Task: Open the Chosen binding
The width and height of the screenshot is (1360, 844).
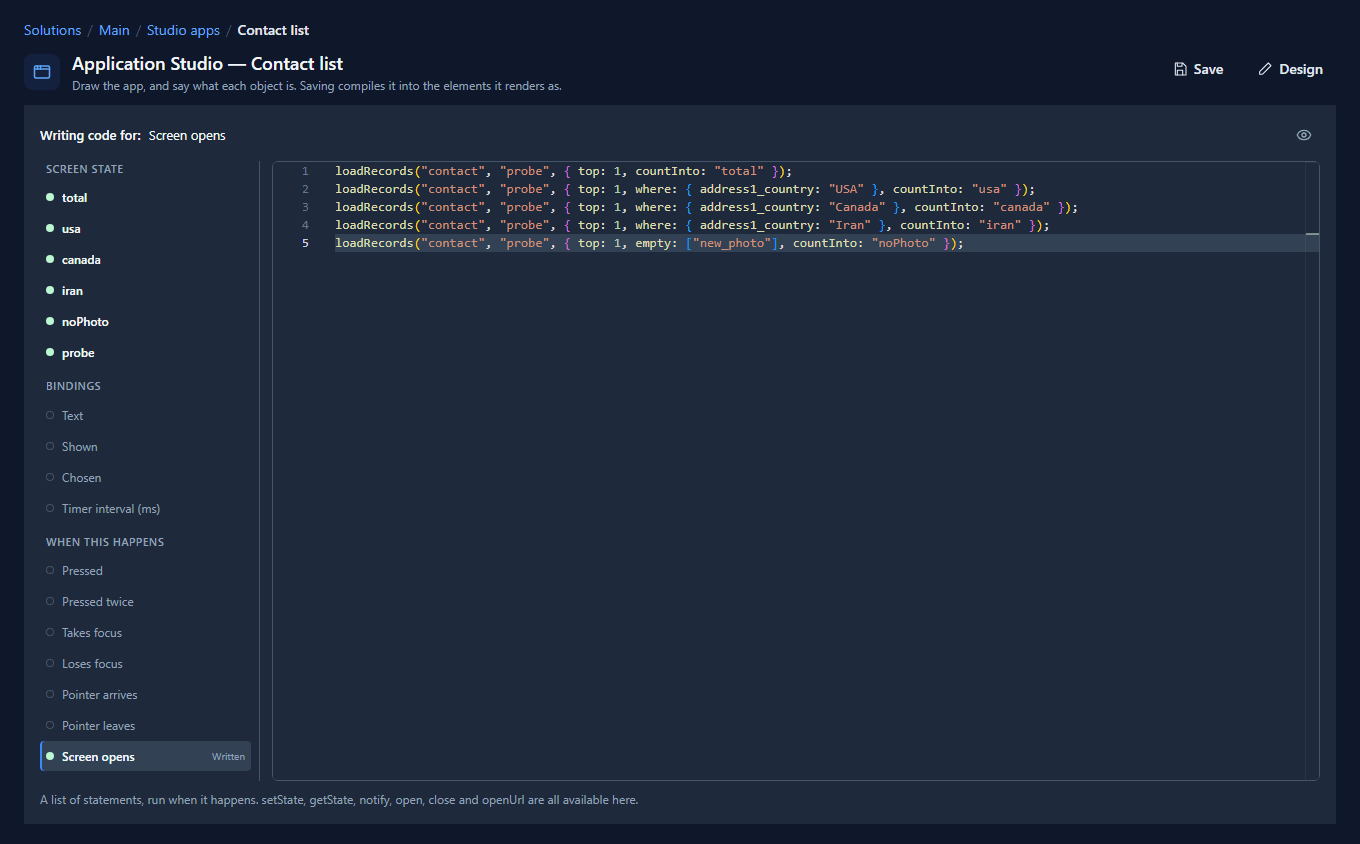Action: tap(145, 478)
